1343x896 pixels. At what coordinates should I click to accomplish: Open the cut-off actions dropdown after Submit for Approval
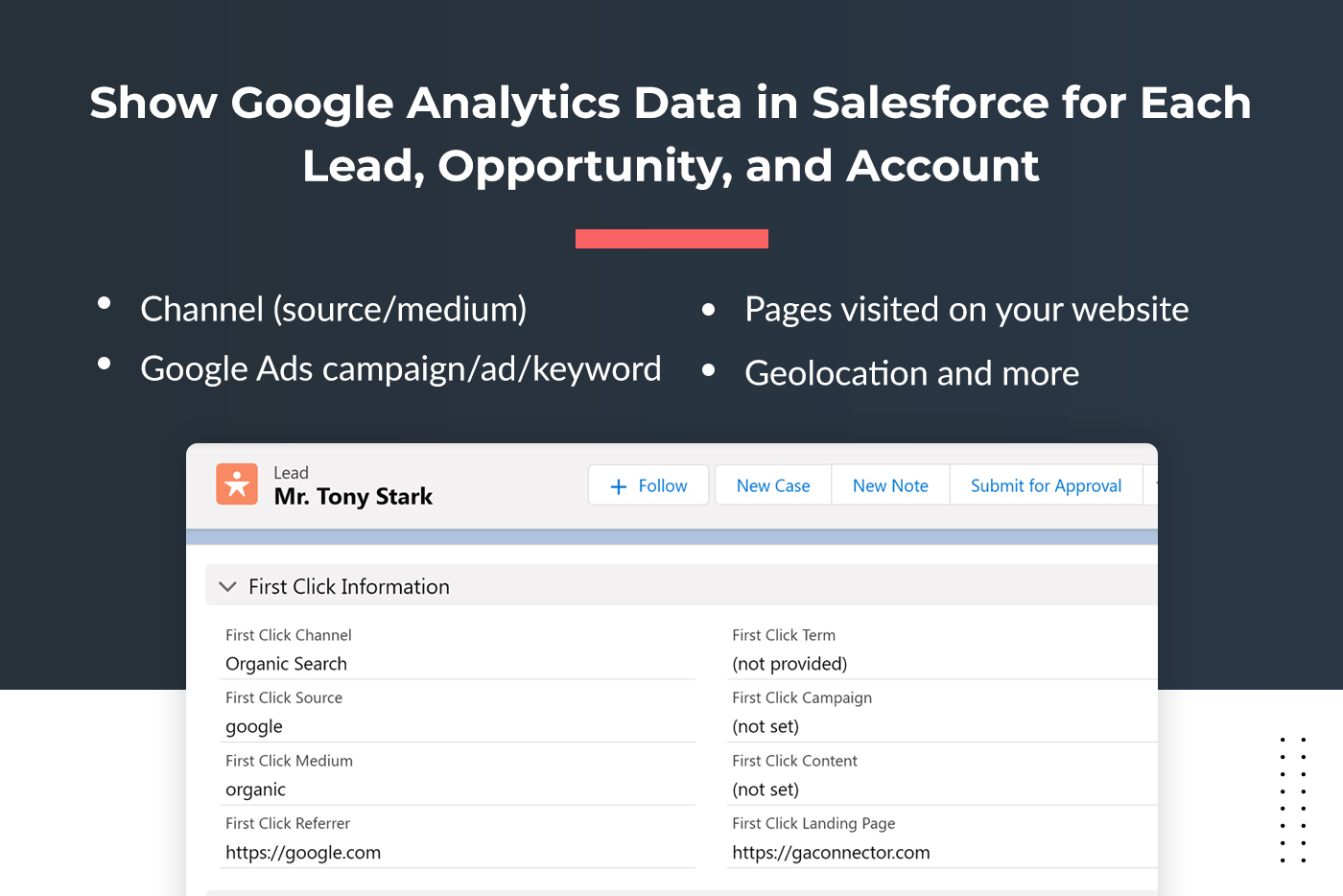click(1152, 485)
